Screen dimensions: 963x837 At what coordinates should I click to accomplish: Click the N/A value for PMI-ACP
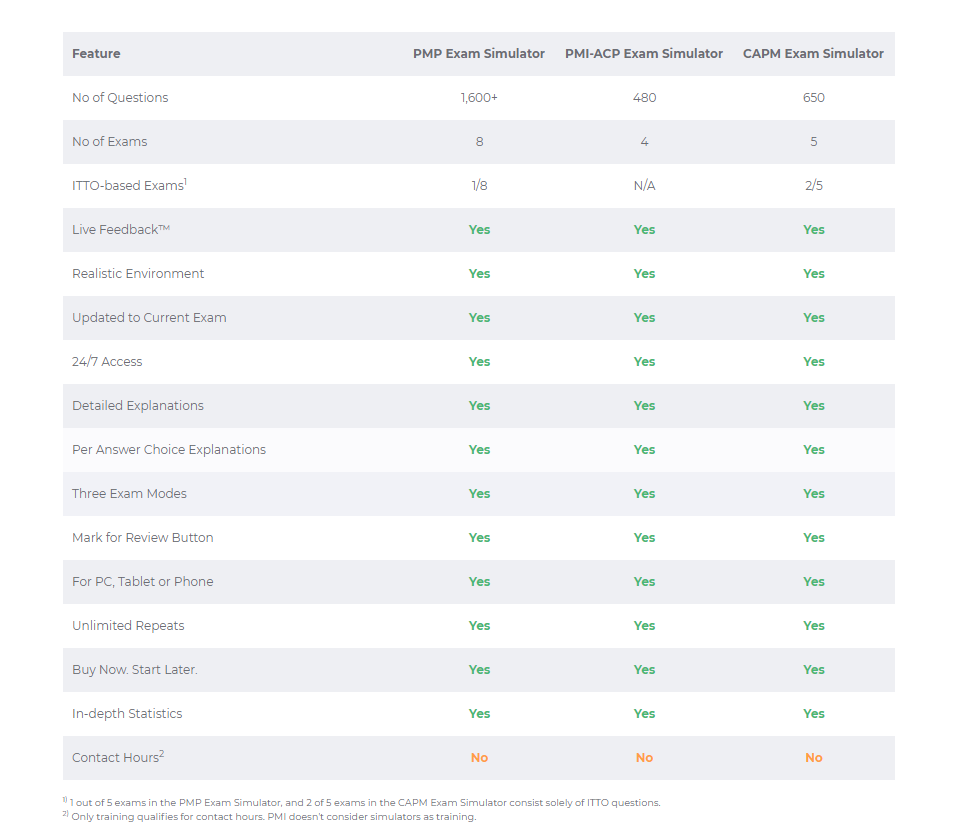click(x=644, y=185)
